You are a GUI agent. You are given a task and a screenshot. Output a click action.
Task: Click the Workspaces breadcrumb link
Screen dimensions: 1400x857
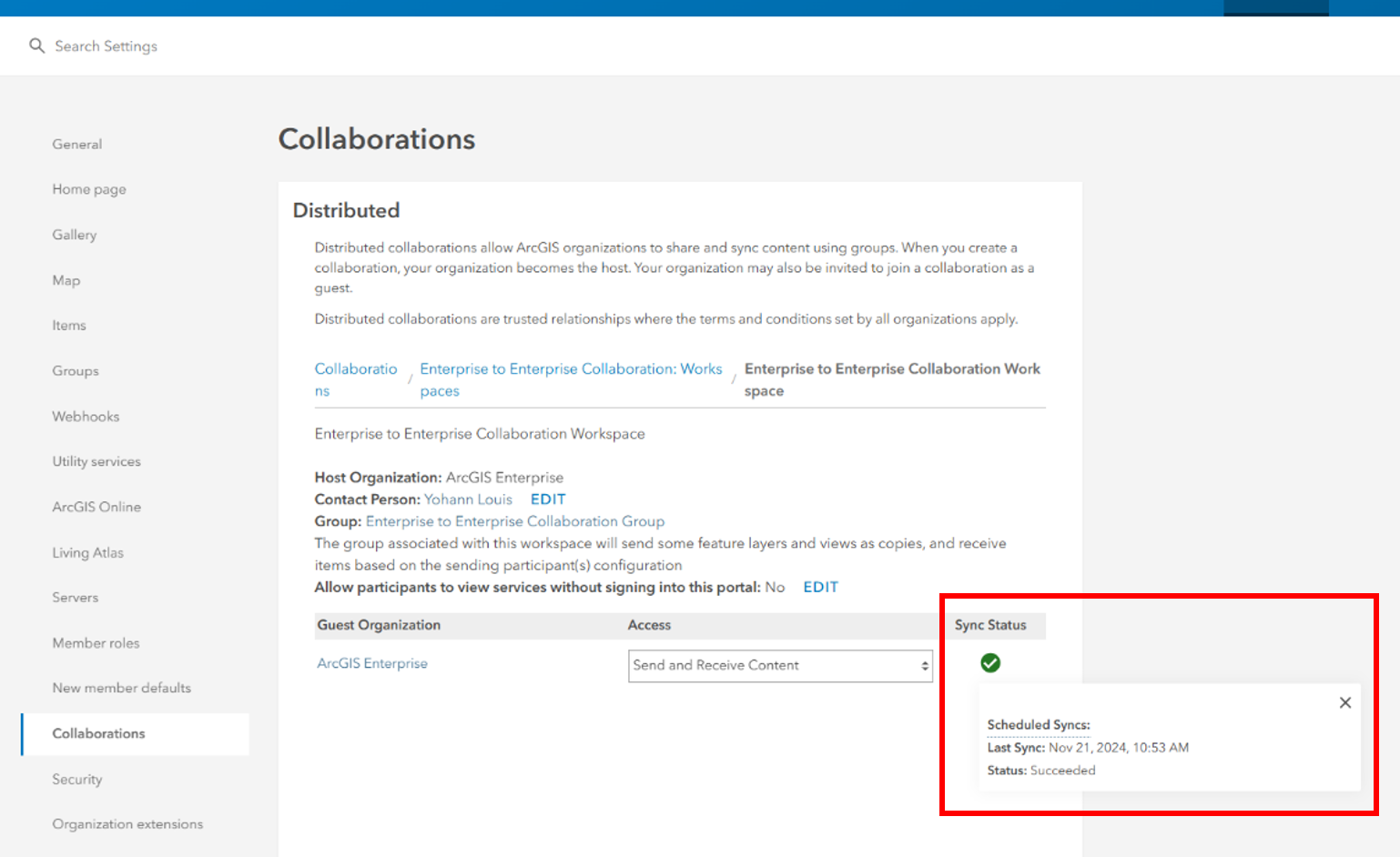click(x=571, y=379)
